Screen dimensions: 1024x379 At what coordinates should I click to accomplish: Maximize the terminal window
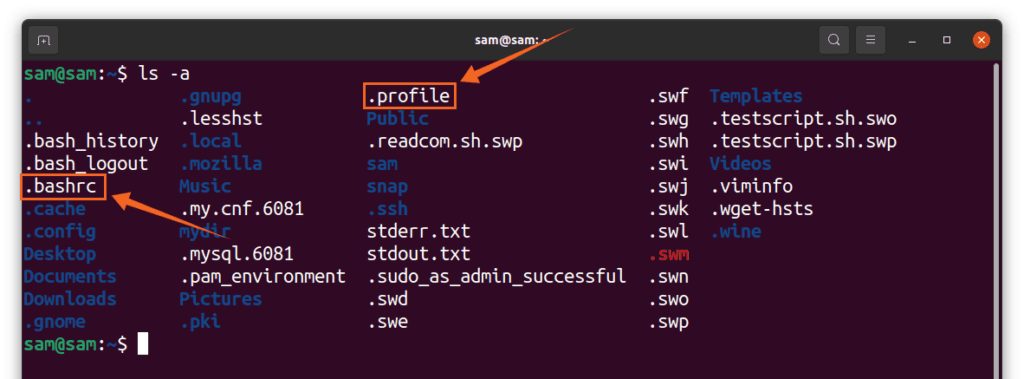[x=946, y=40]
